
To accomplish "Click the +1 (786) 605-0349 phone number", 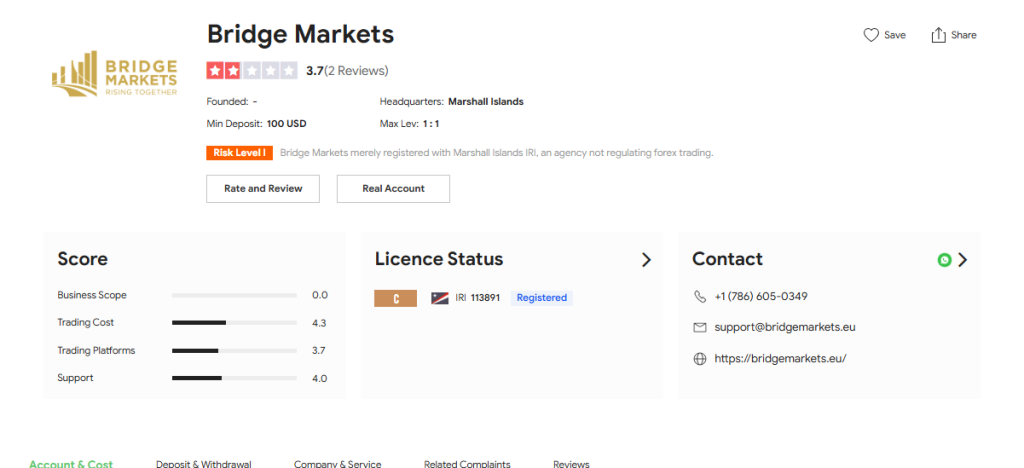I will click(x=761, y=296).
